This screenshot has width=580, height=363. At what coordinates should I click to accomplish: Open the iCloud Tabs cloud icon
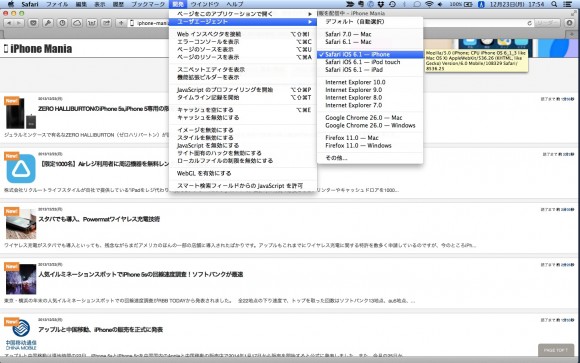77,23
